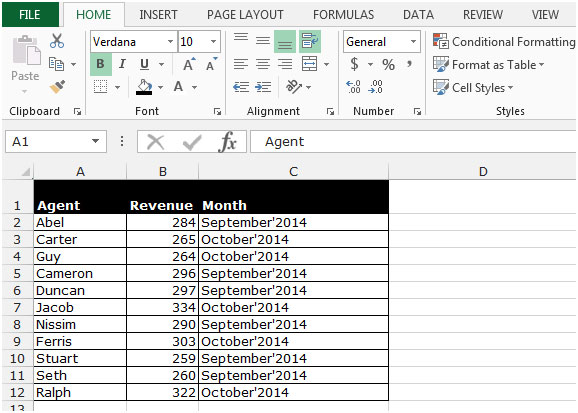
Task: Click the Increase Indent icon
Action: (263, 87)
